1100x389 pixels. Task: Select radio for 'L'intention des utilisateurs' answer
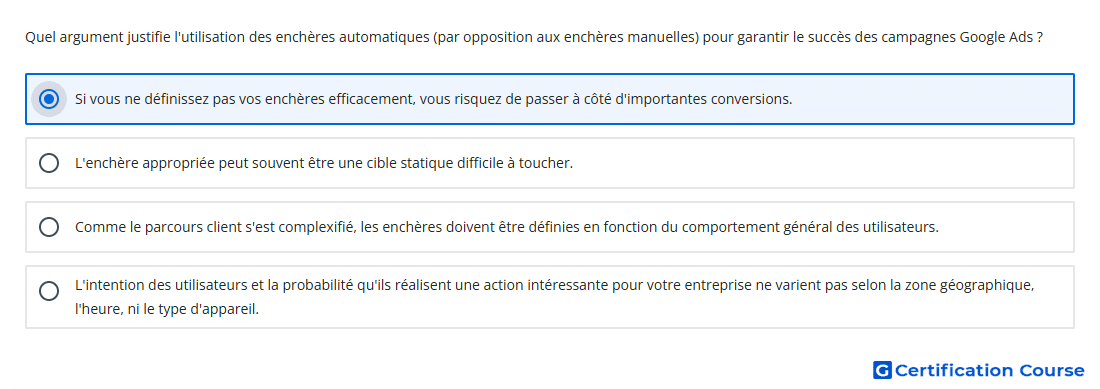(49, 291)
